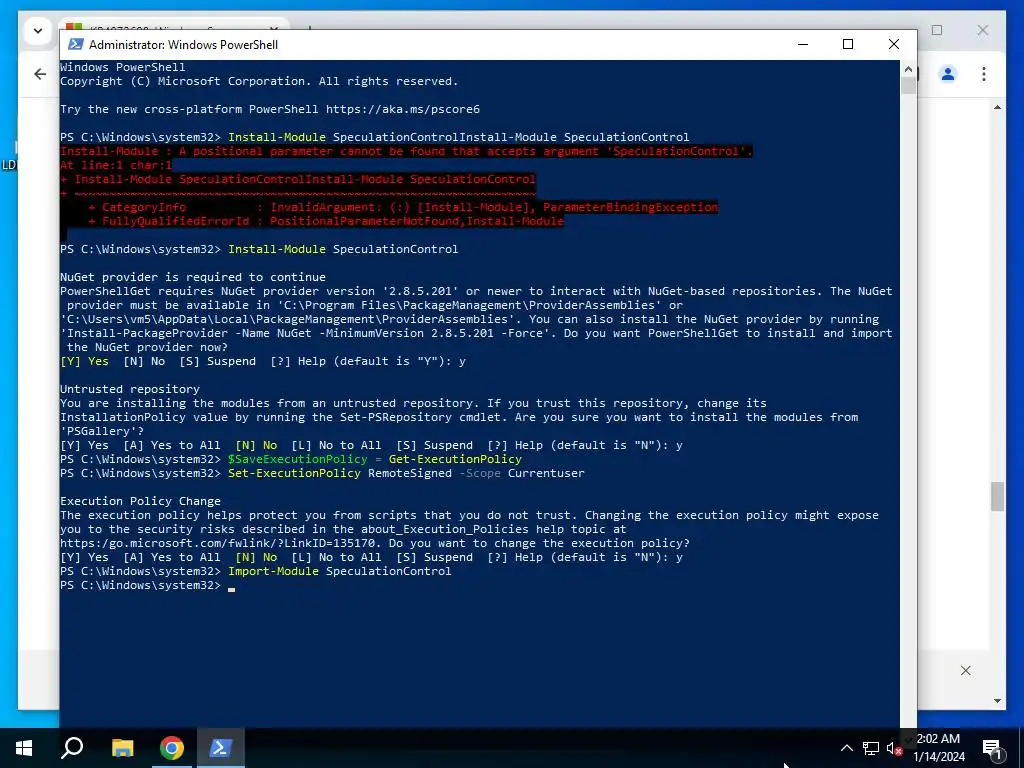The width and height of the screenshot is (1024, 768).
Task: Select the PowerShell taskbar button
Action: coord(221,748)
